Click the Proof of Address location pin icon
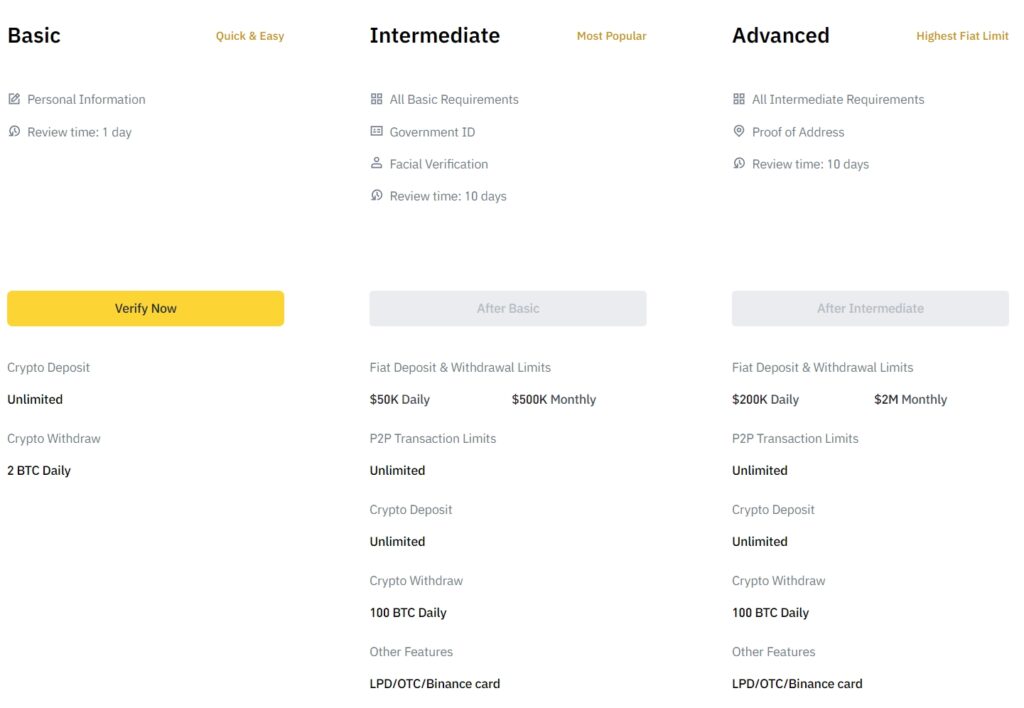1024x708 pixels. tap(739, 131)
